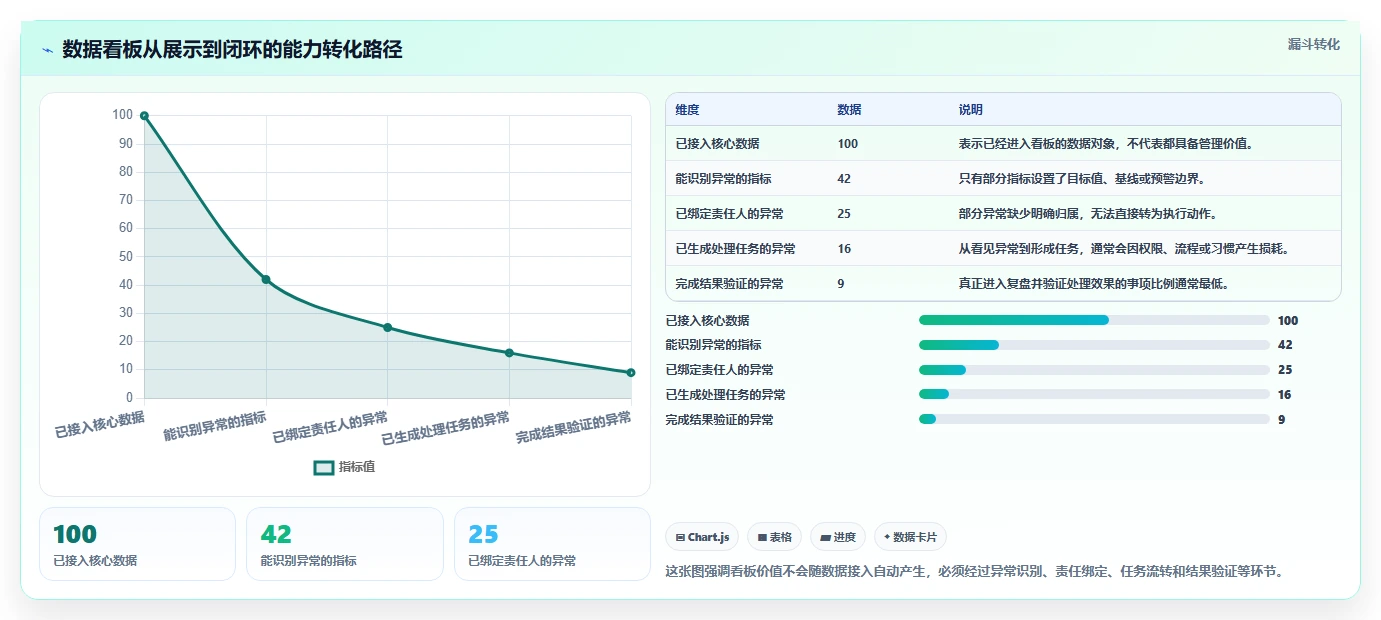
Task: Select the Chart.js chip
Action: pos(702,537)
